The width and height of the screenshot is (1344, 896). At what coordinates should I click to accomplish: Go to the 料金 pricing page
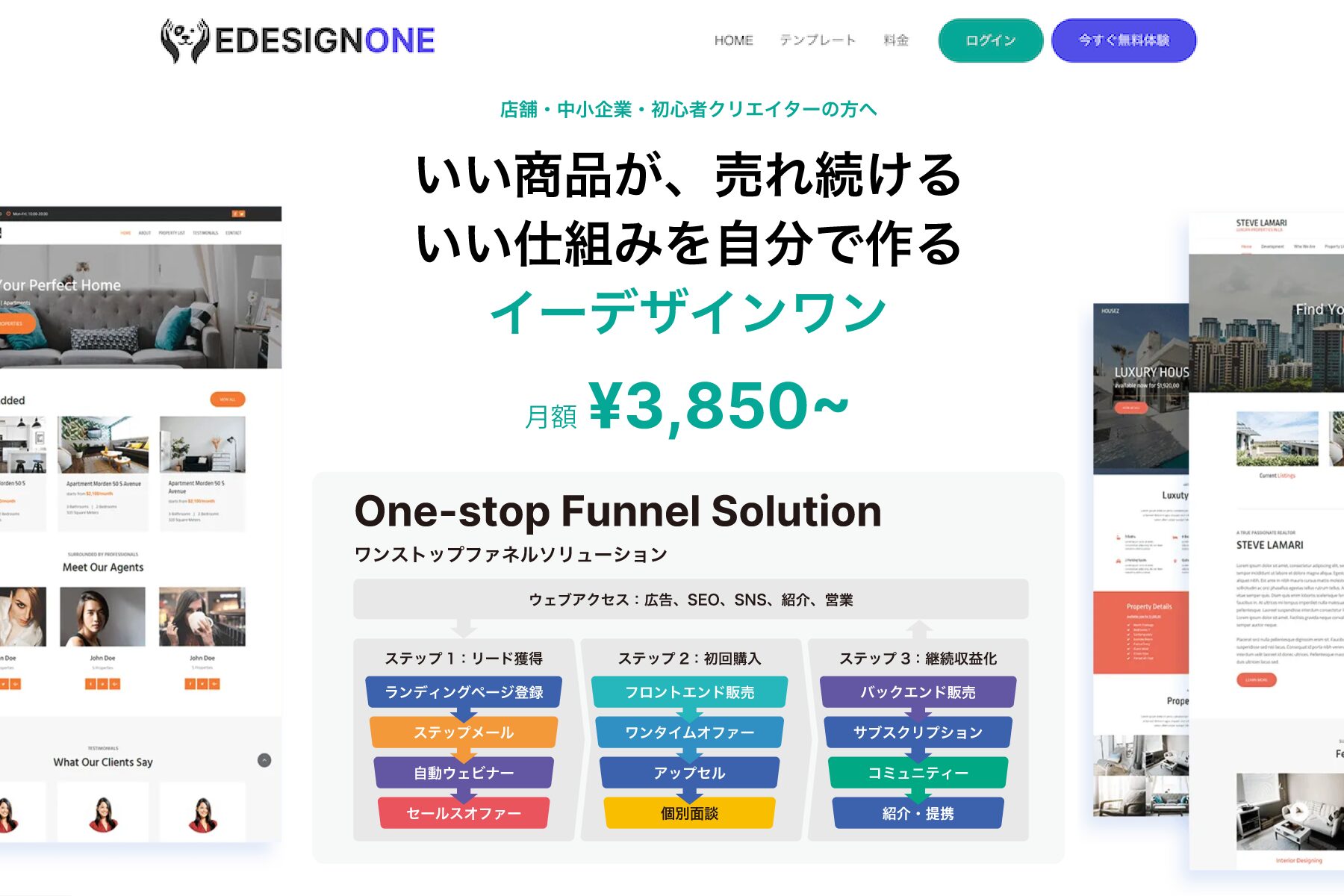point(896,40)
